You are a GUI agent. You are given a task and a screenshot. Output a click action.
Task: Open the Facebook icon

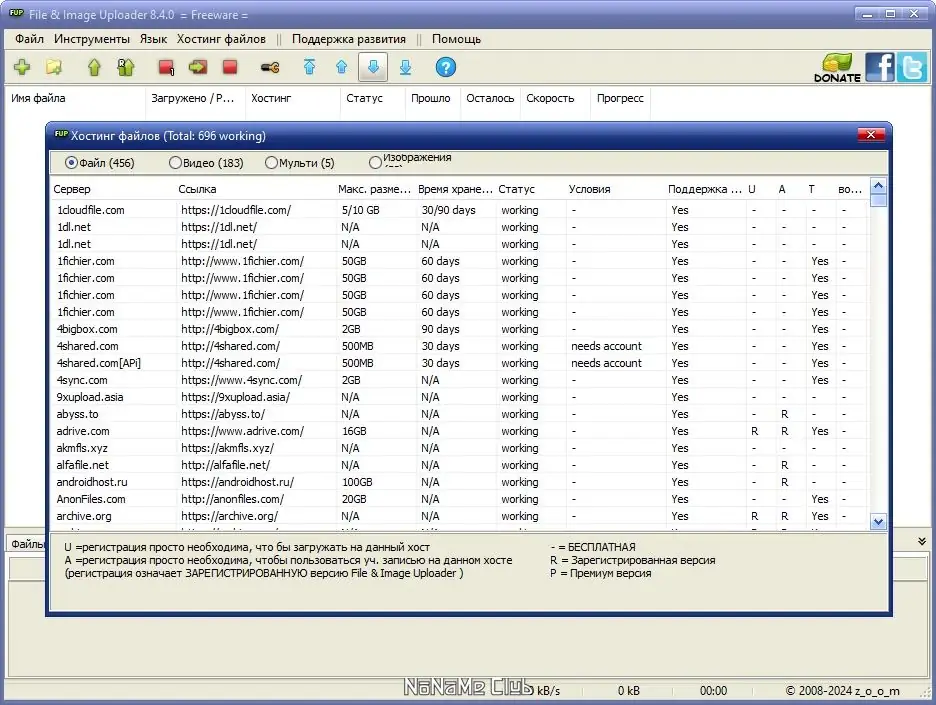coord(880,67)
